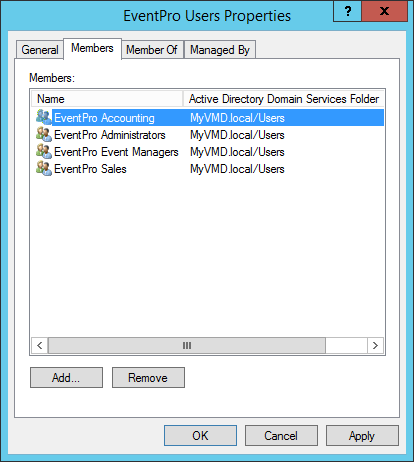This screenshot has height=462, width=414.
Task: Click the horizontal scrollbar right arrow
Action: pyautogui.click(x=375, y=345)
